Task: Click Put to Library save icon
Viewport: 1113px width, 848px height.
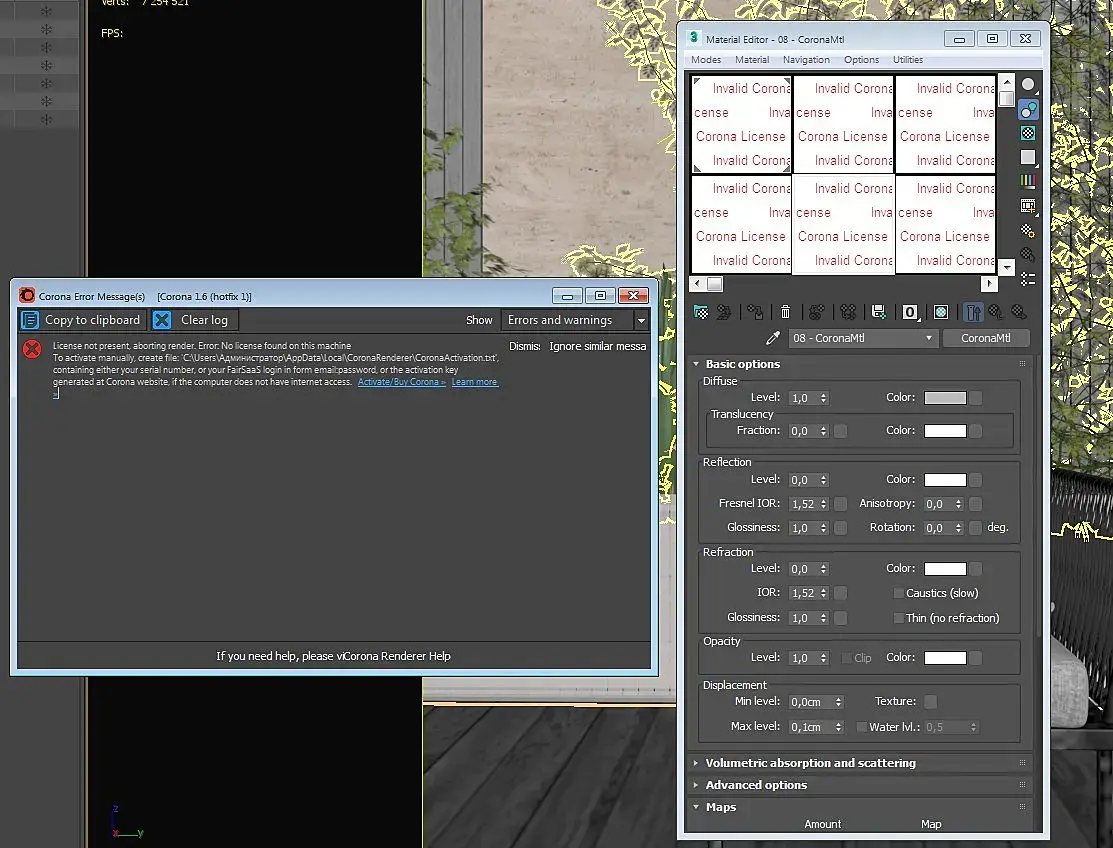Action: click(x=879, y=312)
